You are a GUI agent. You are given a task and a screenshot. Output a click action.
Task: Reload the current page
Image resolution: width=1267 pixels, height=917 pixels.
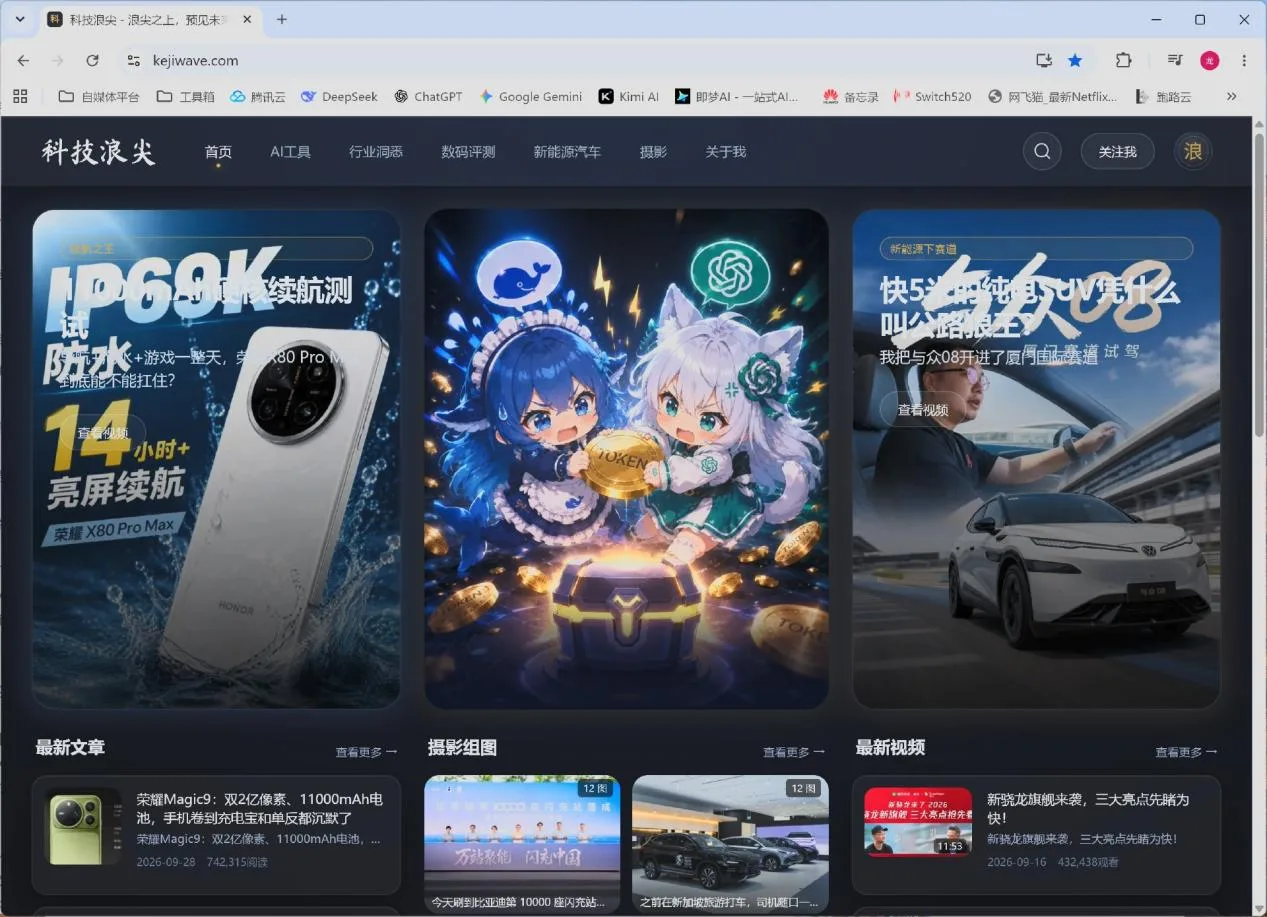(92, 60)
